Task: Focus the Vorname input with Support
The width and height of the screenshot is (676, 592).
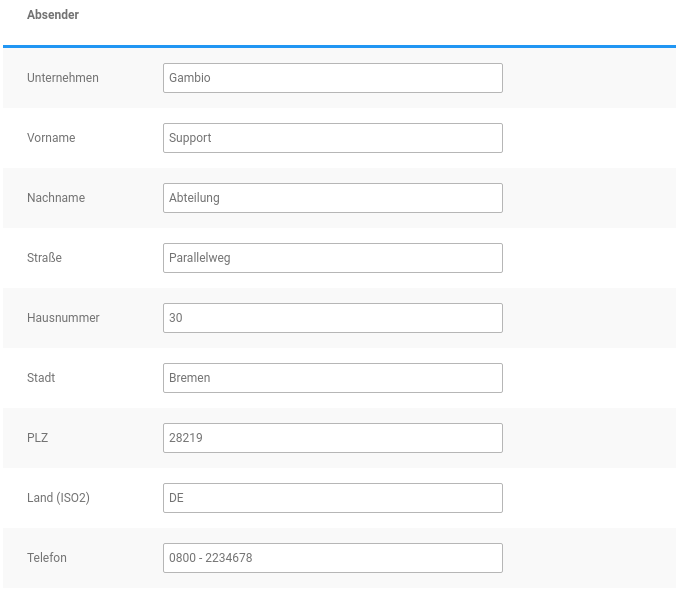Action: (332, 138)
